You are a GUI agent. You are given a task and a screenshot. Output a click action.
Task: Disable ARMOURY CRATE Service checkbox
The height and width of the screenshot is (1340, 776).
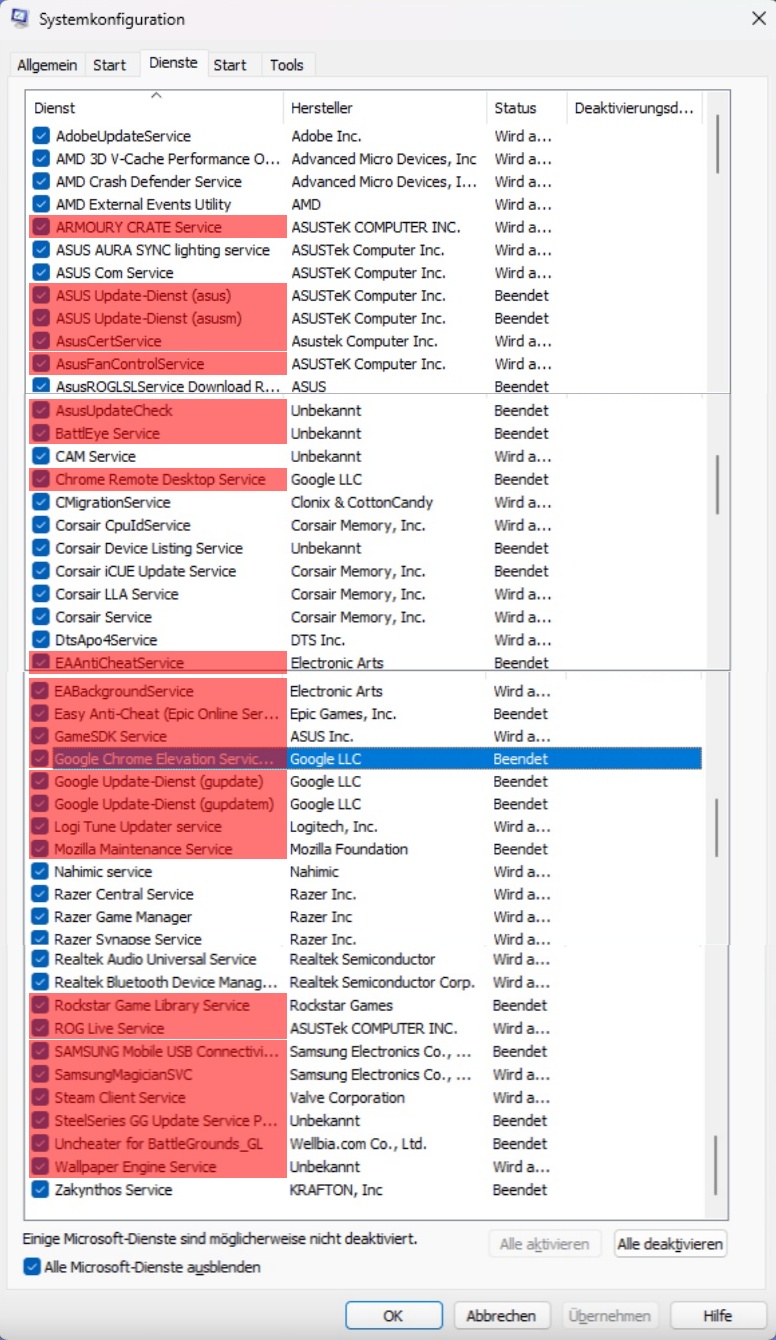coord(41,227)
